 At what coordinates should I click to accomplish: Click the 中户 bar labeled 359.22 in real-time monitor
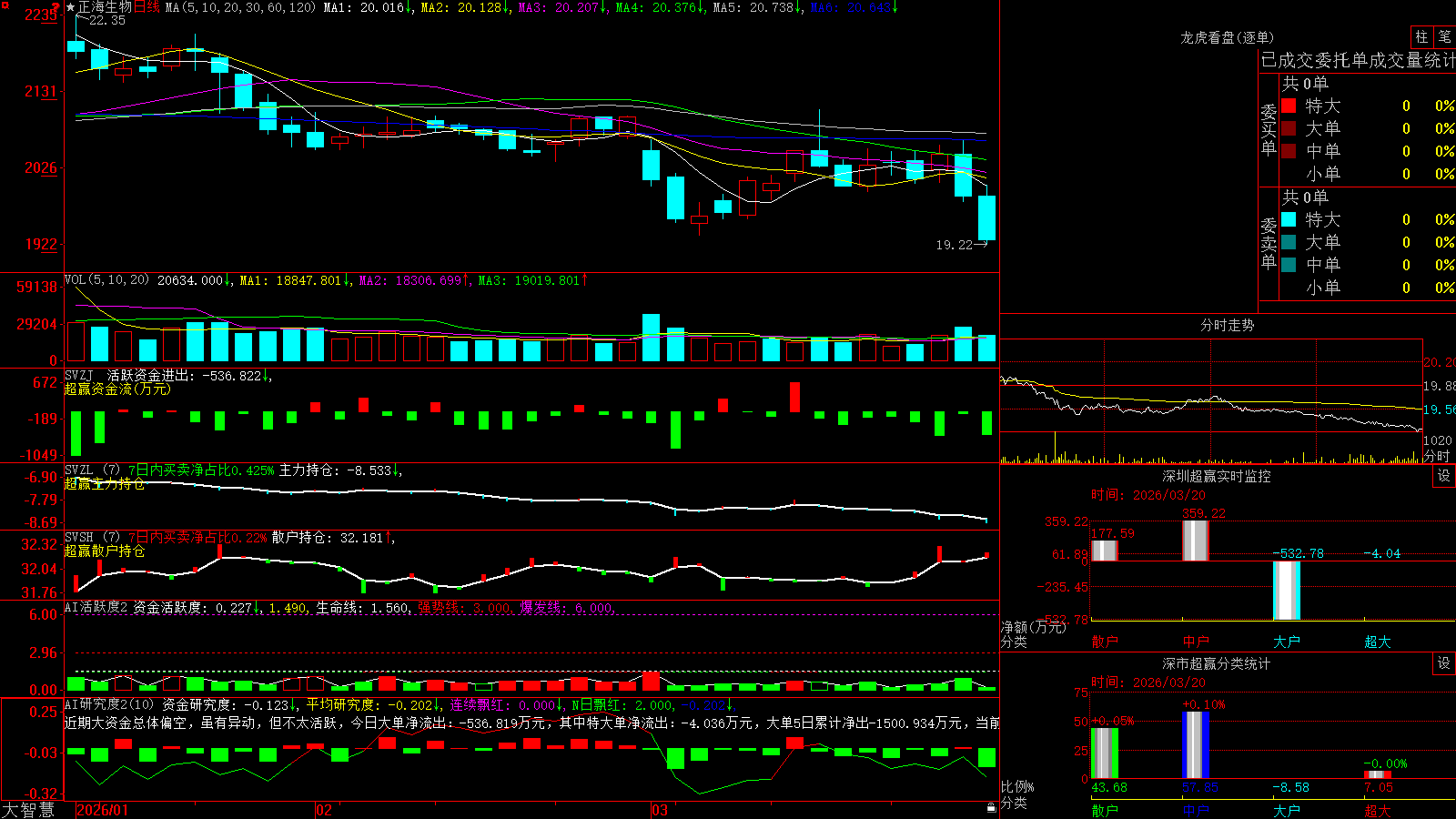[x=1195, y=541]
